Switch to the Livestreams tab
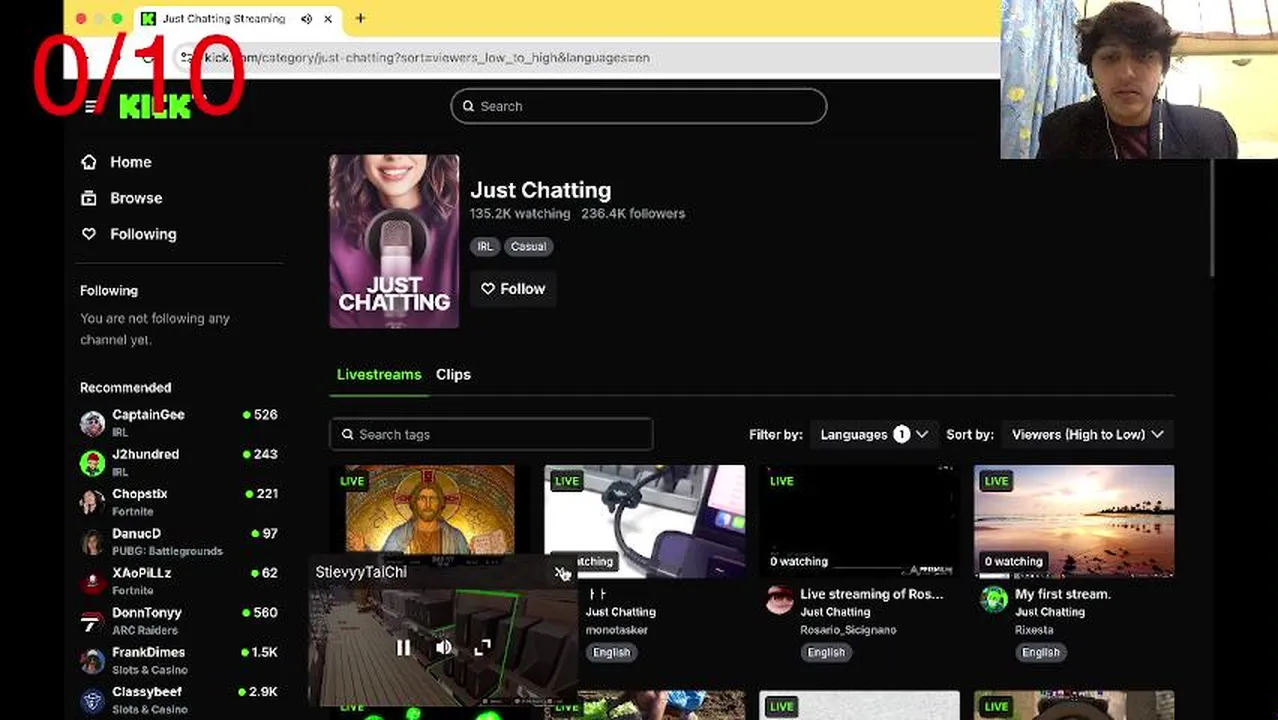 [379, 374]
